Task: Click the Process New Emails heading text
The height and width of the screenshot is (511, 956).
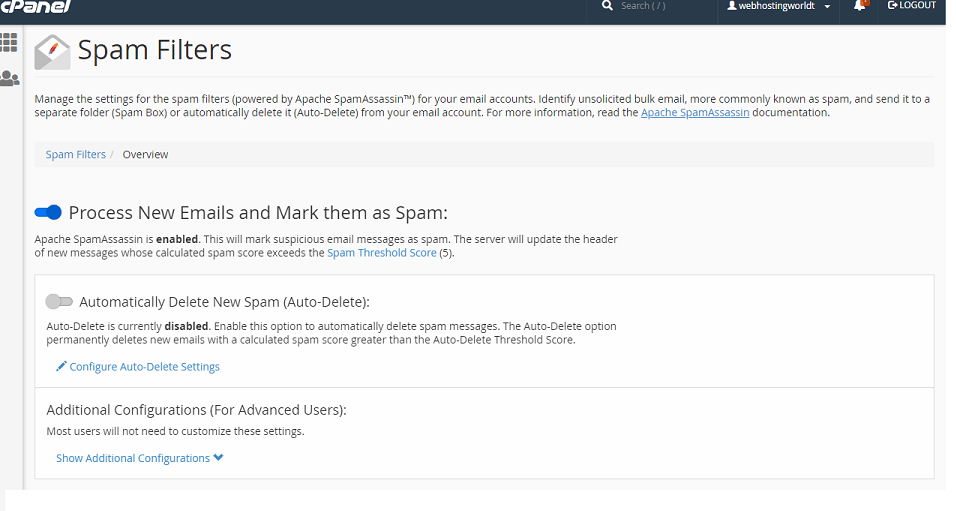Action: (x=258, y=213)
